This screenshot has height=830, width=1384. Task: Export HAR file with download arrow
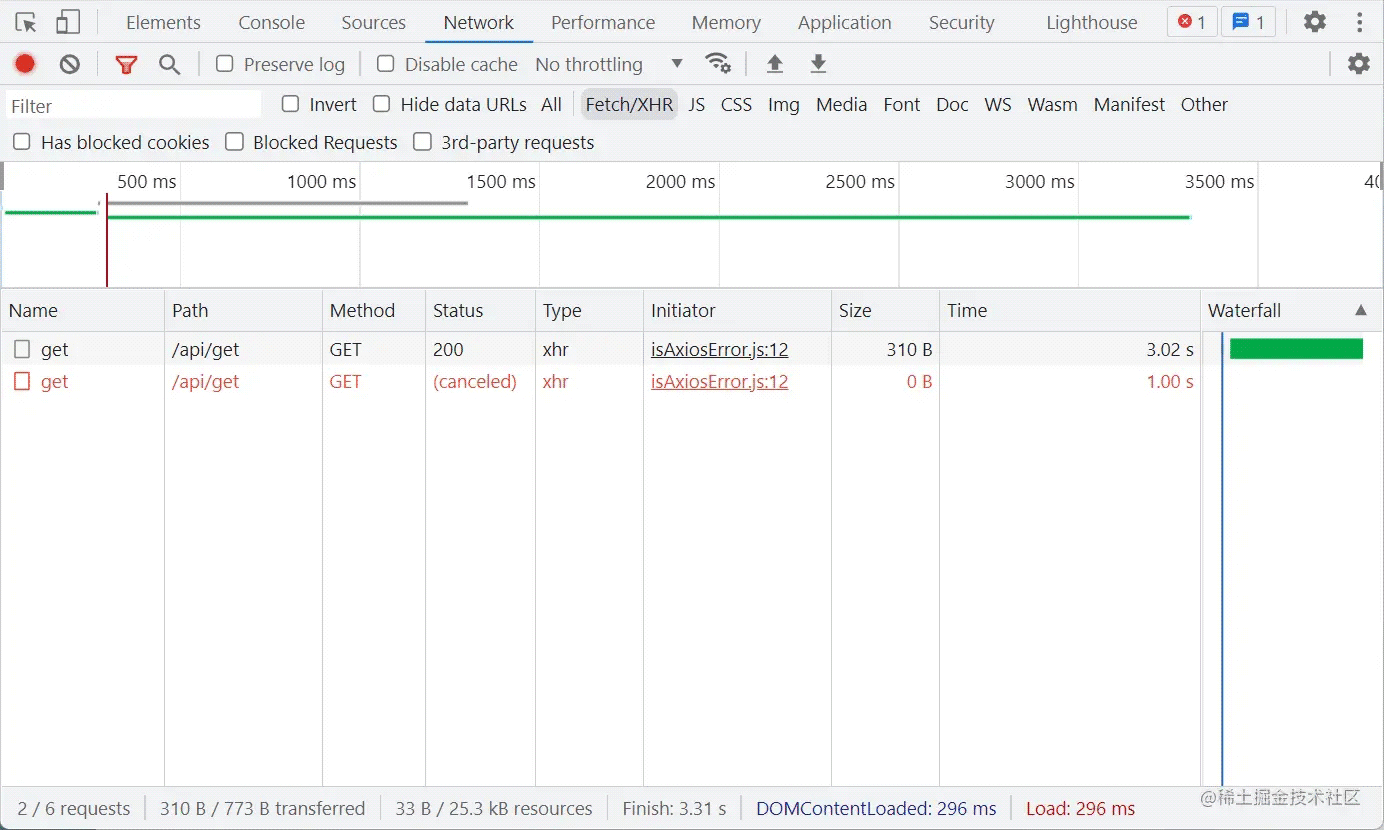[818, 64]
